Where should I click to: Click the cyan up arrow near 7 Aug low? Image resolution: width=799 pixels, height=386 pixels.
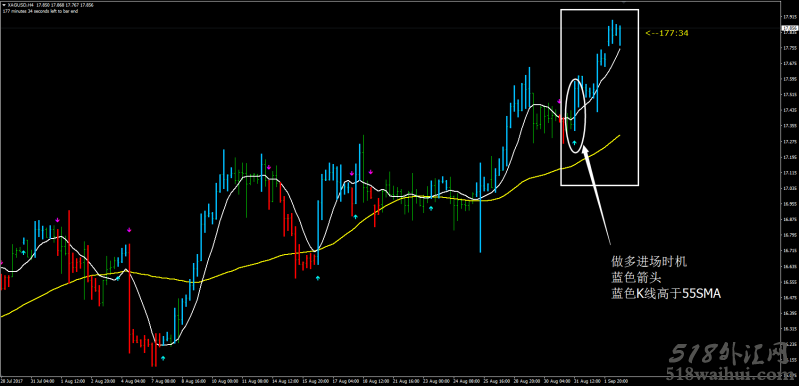coord(163,359)
